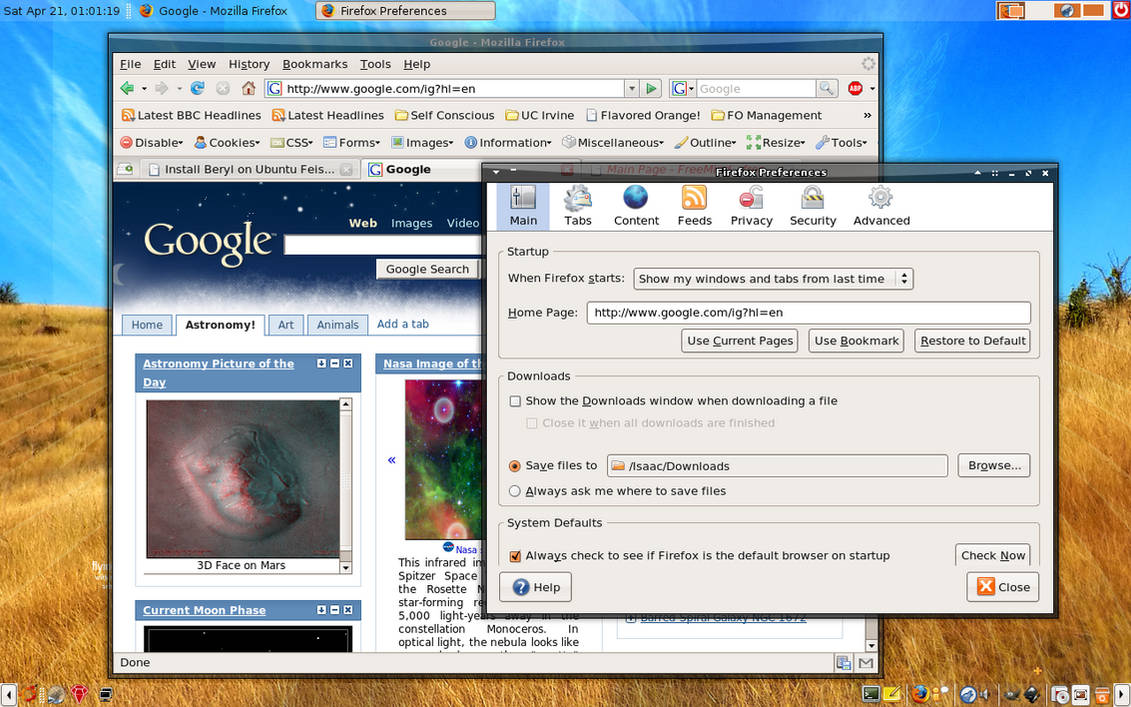Open the Privacy preferences pane
The image size is (1131, 707).
751,206
